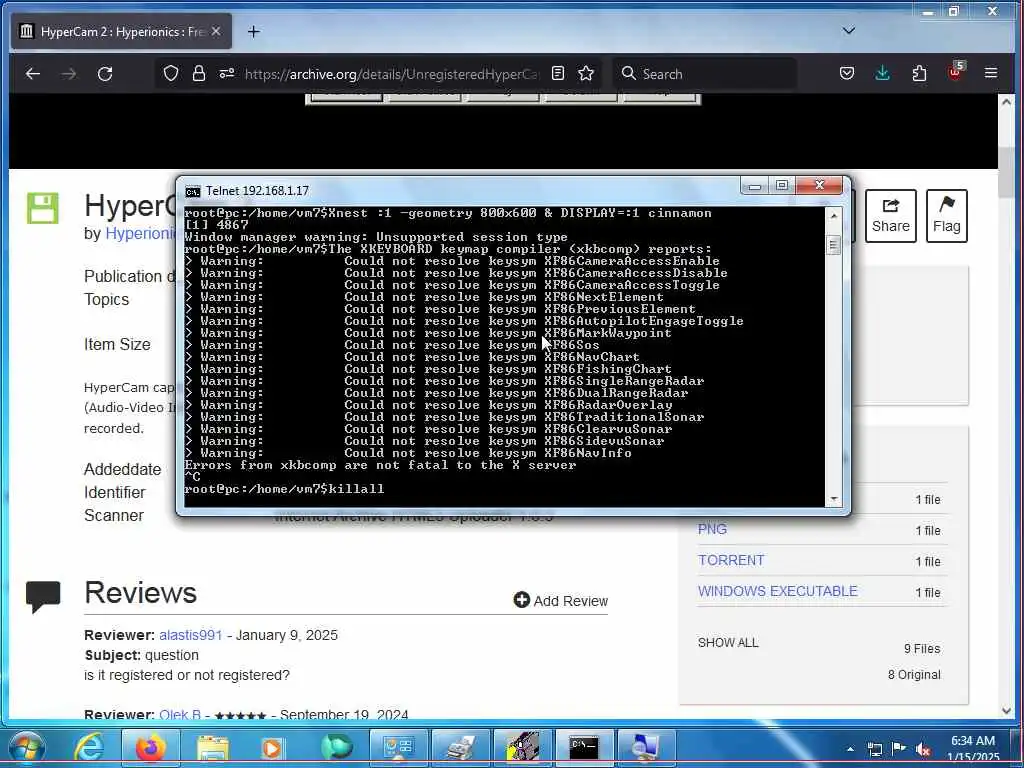Click the Reviews speech bubble icon
Screen dimensions: 1024x768
click(x=43, y=596)
